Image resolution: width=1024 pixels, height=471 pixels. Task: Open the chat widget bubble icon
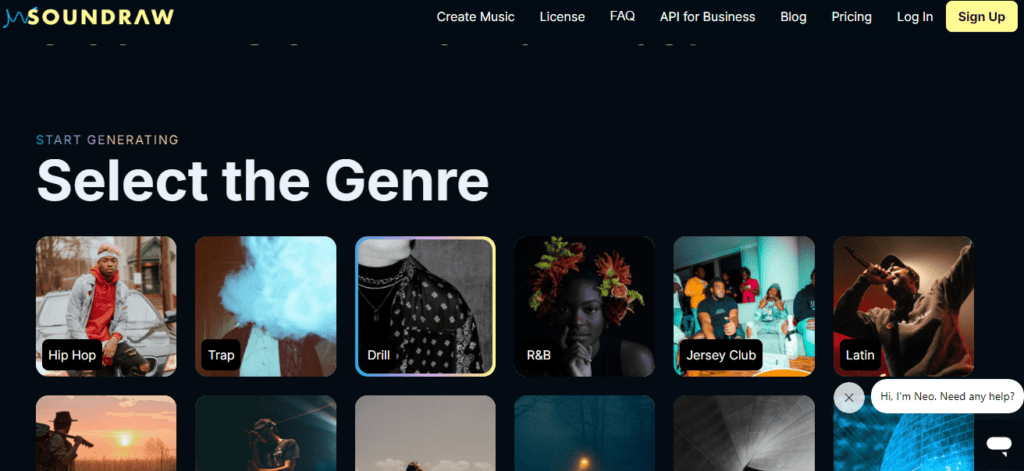(x=998, y=444)
